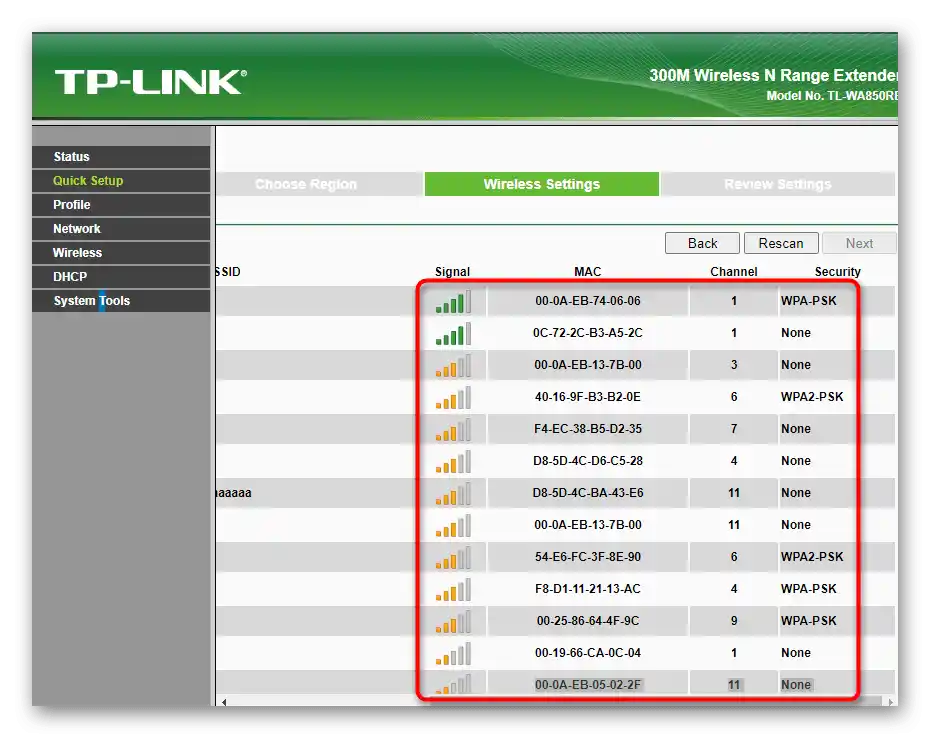Click channel 9 cell for 00-25-86-64-4F-9C

[x=734, y=622]
